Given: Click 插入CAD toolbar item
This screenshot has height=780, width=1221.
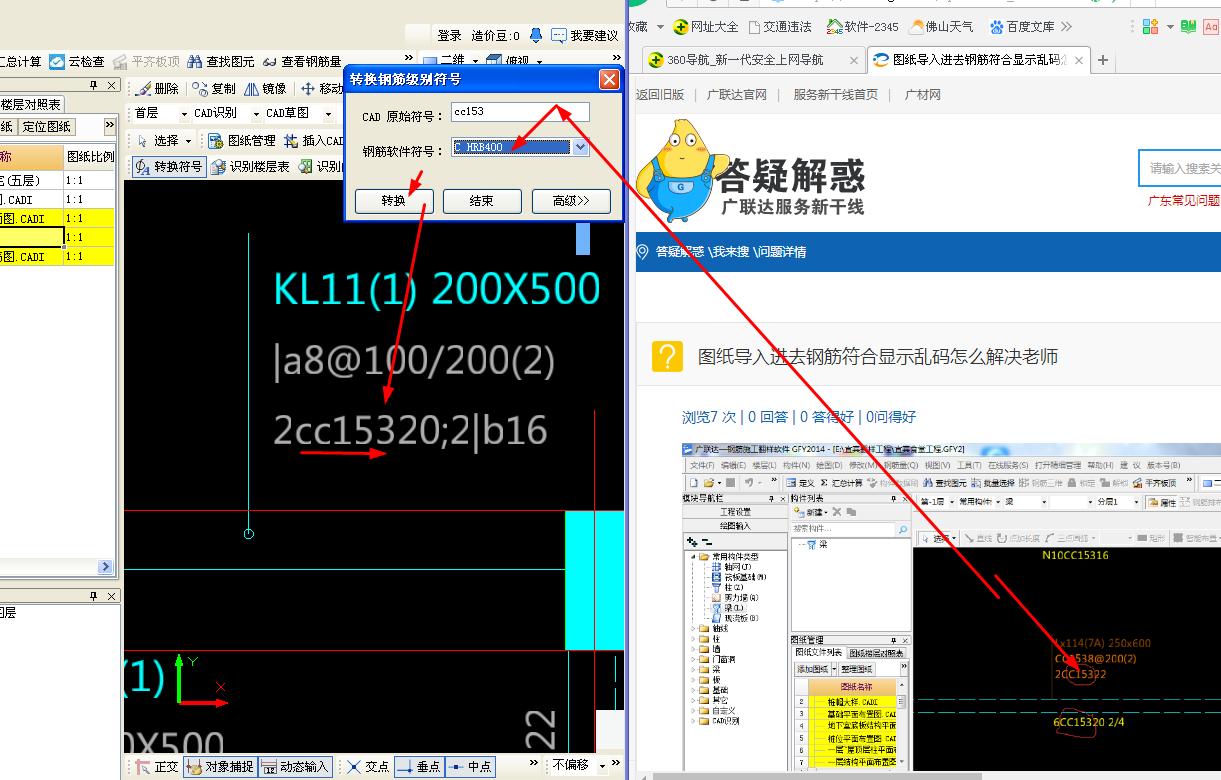Looking at the screenshot, I should (314, 141).
